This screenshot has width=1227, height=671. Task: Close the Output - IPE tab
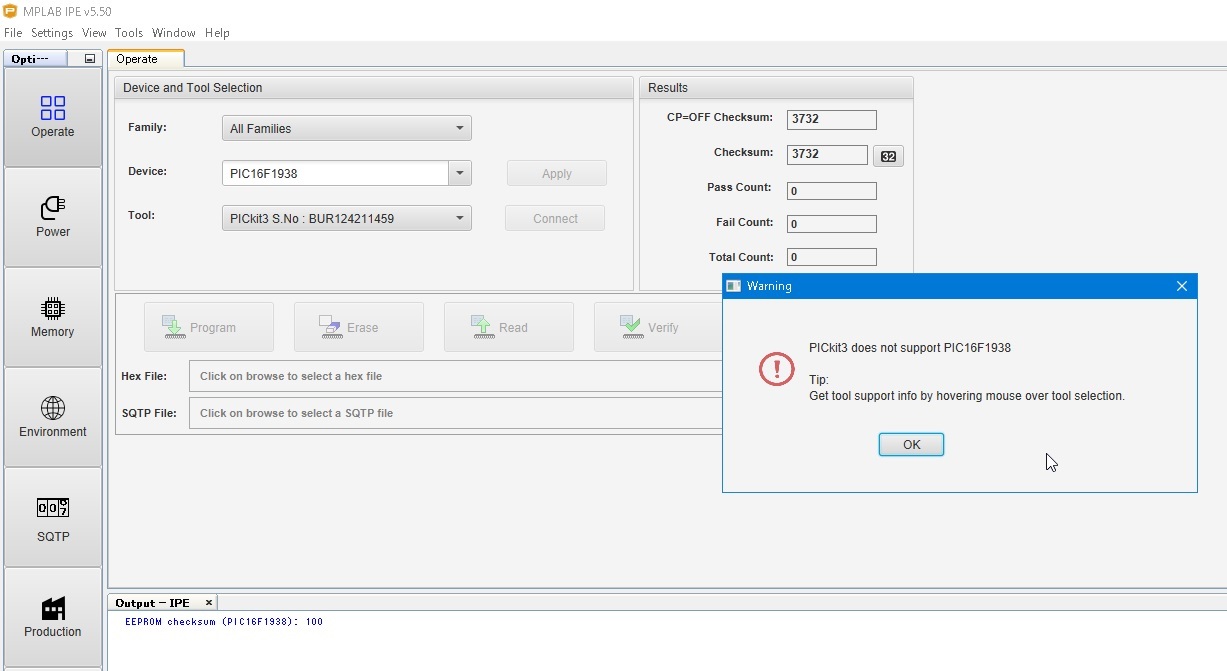(x=209, y=603)
